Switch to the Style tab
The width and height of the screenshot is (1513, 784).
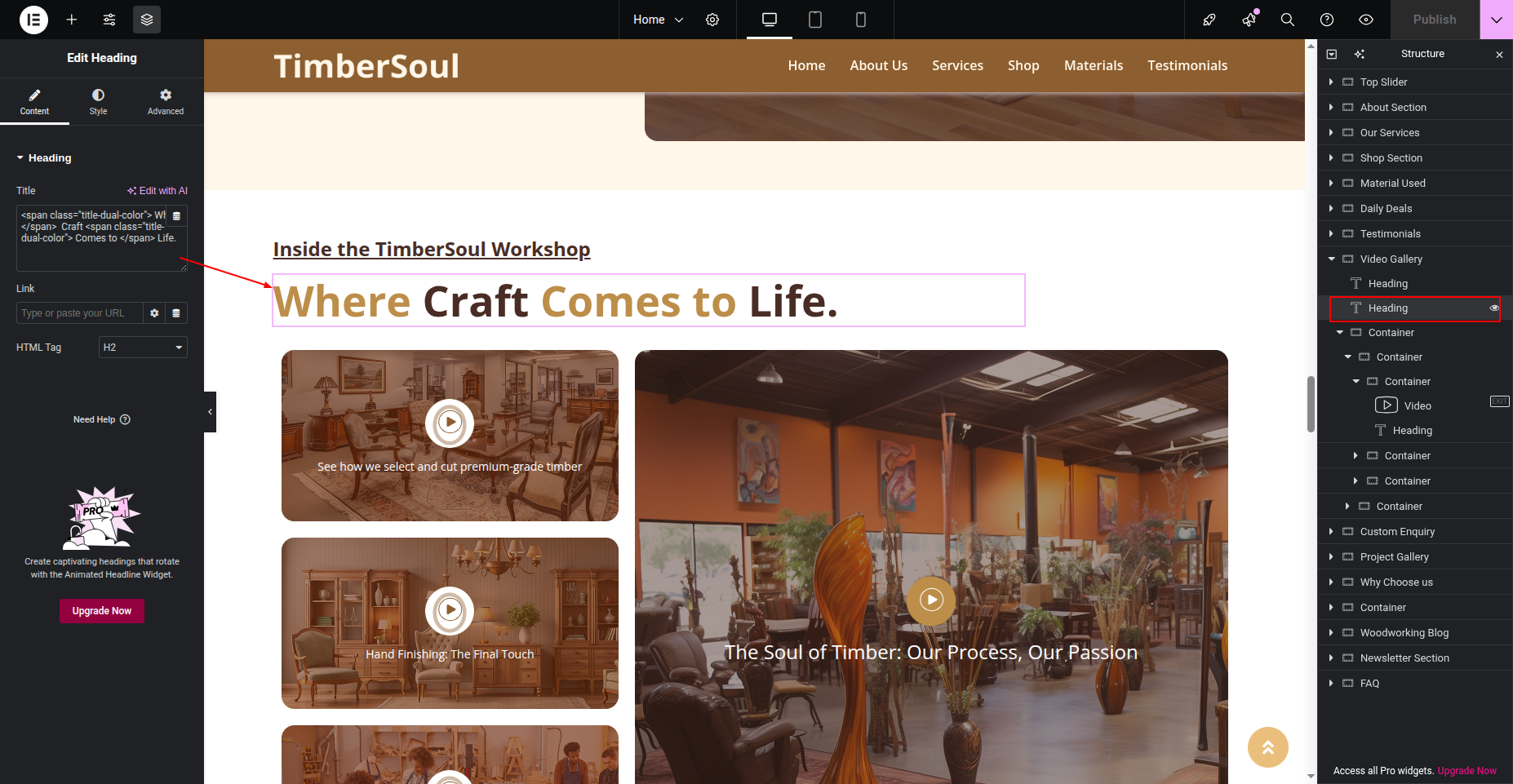point(98,102)
